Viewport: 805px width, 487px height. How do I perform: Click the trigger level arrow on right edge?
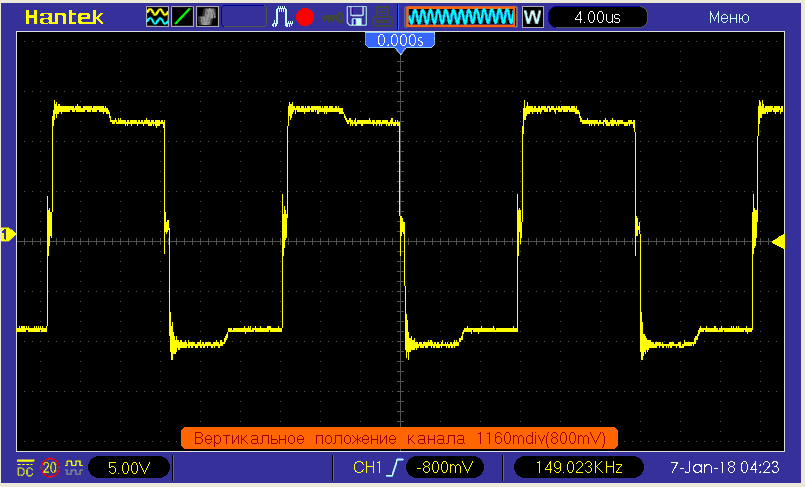click(778, 241)
